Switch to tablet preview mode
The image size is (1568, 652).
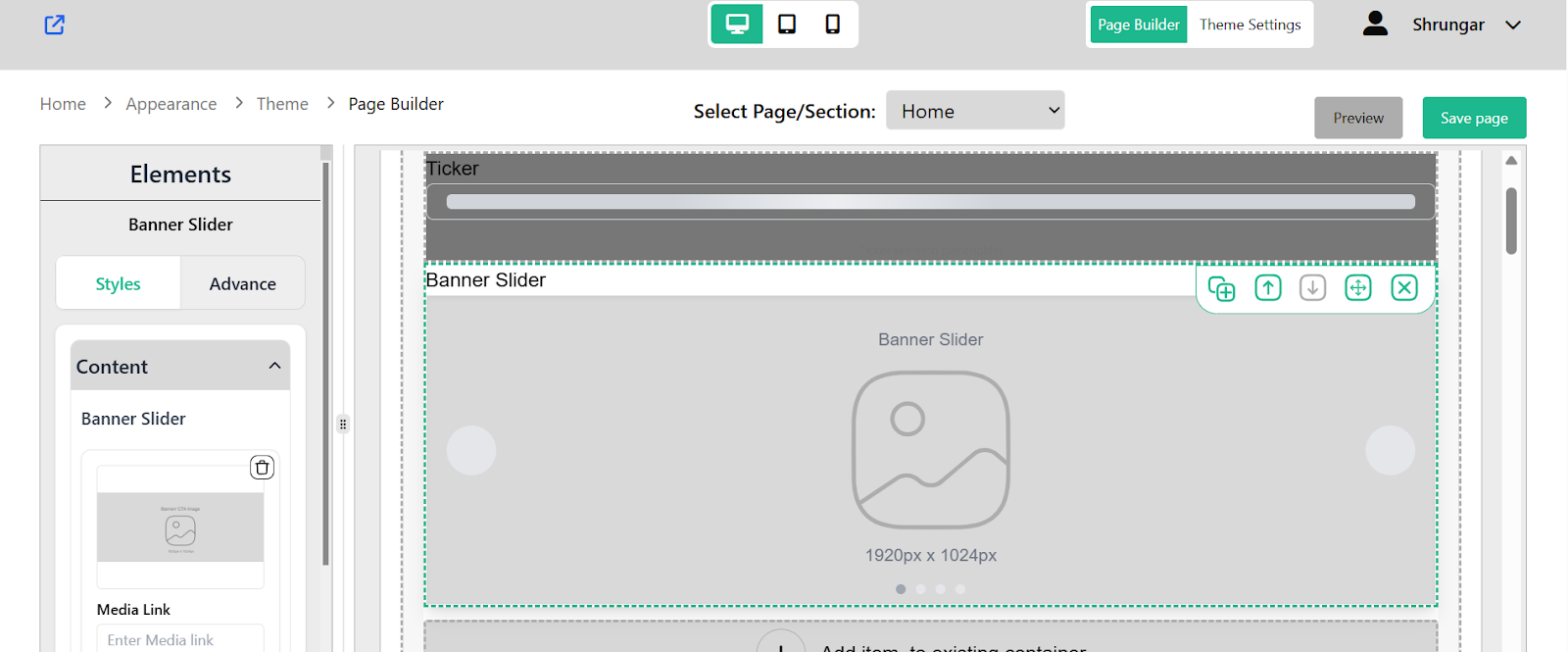click(x=787, y=25)
